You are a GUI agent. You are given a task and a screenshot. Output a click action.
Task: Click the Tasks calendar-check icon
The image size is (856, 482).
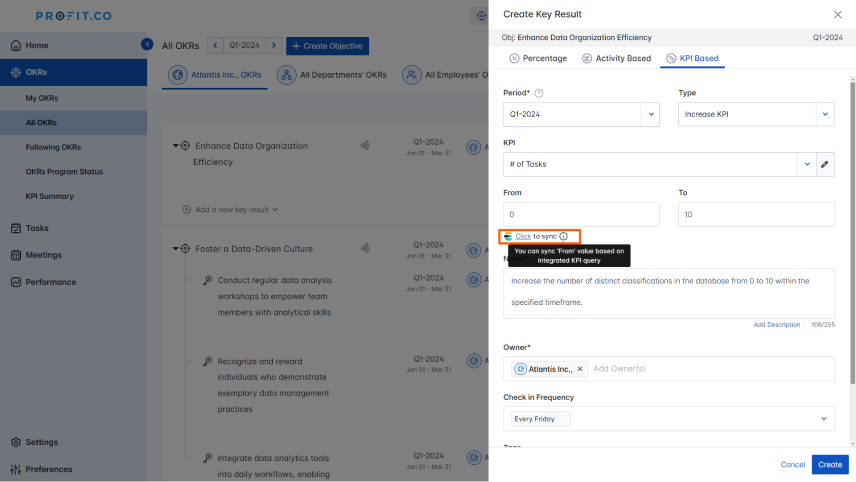[16, 228]
